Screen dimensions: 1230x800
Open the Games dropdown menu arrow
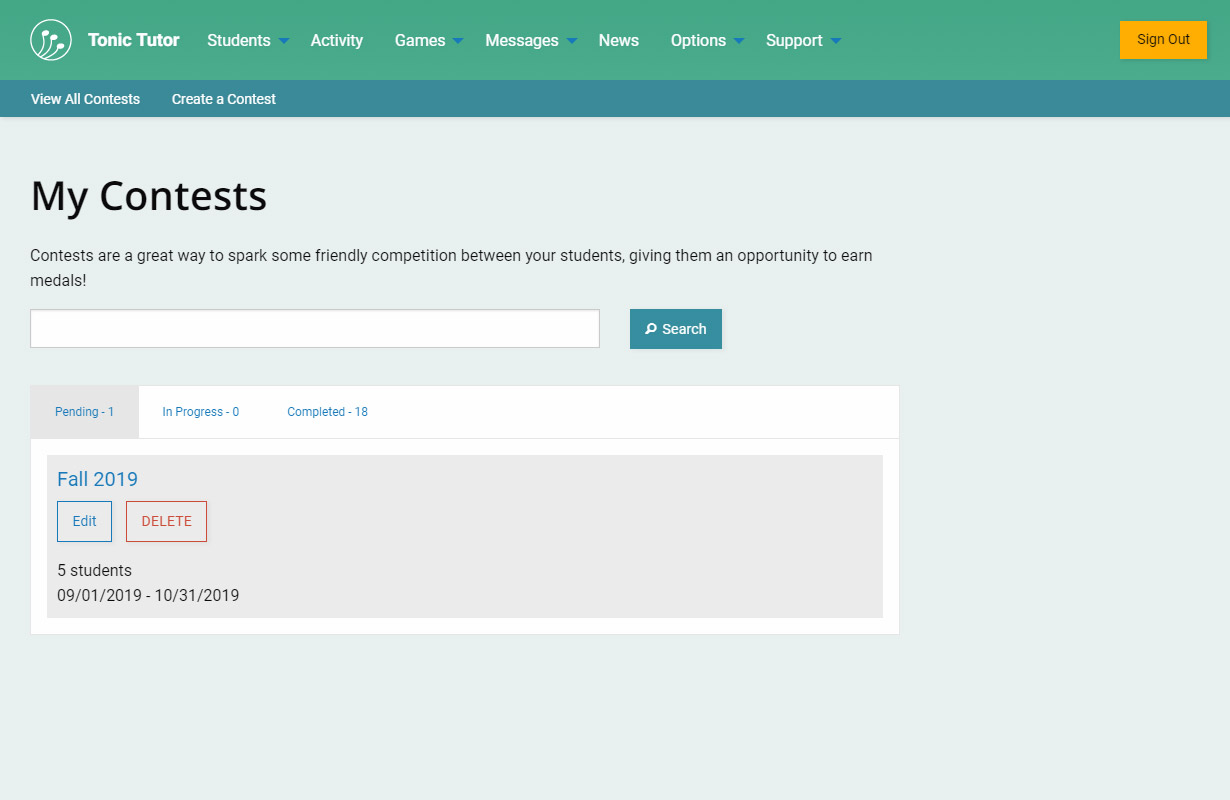[x=458, y=41]
